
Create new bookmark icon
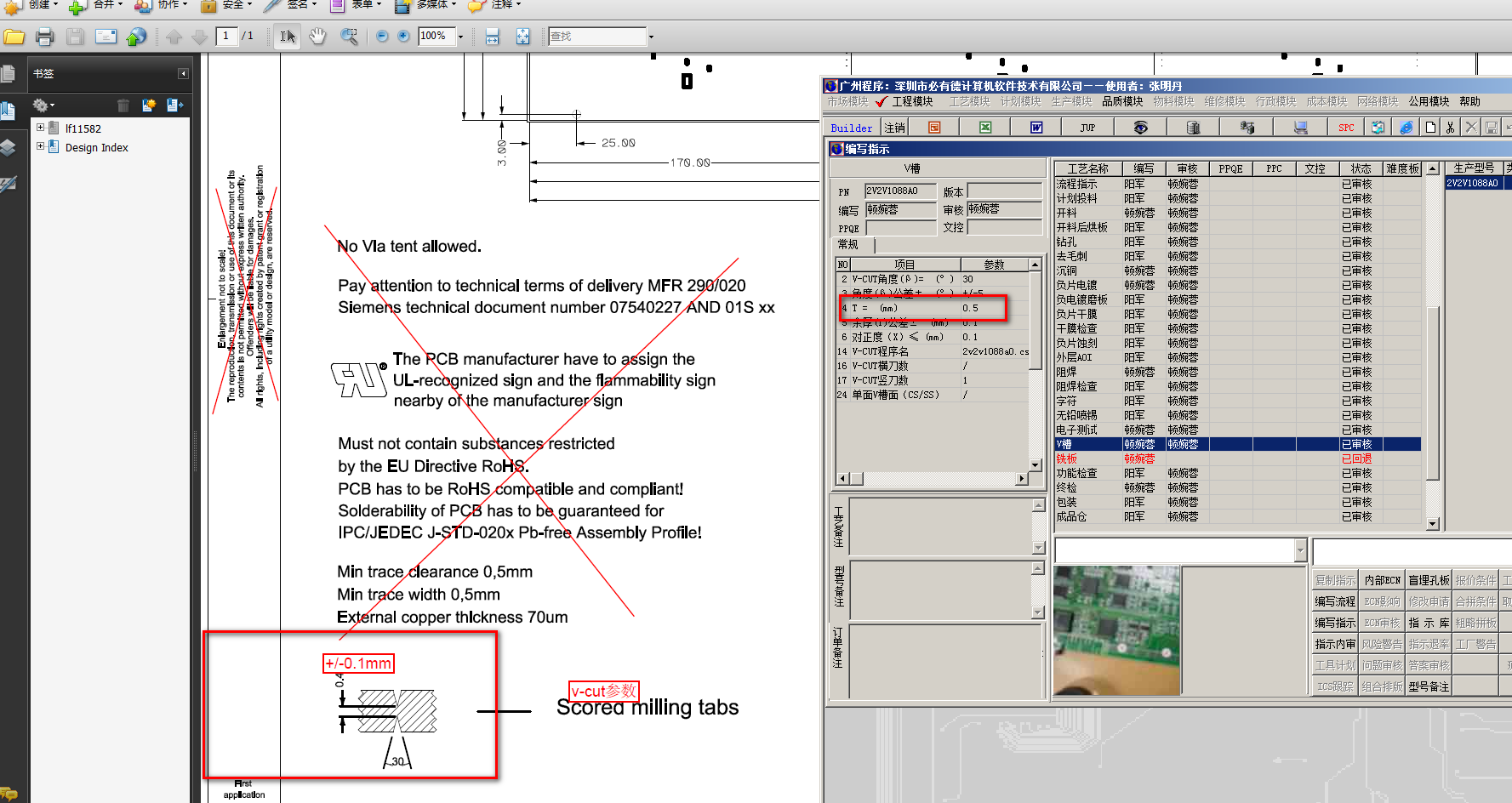pyautogui.click(x=149, y=105)
